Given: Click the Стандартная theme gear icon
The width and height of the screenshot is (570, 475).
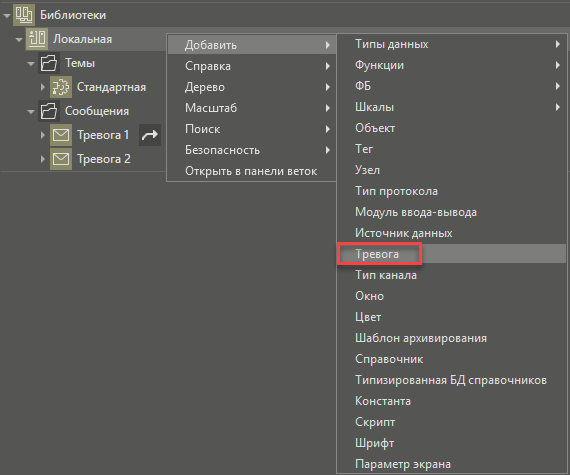Looking at the screenshot, I should [x=61, y=87].
